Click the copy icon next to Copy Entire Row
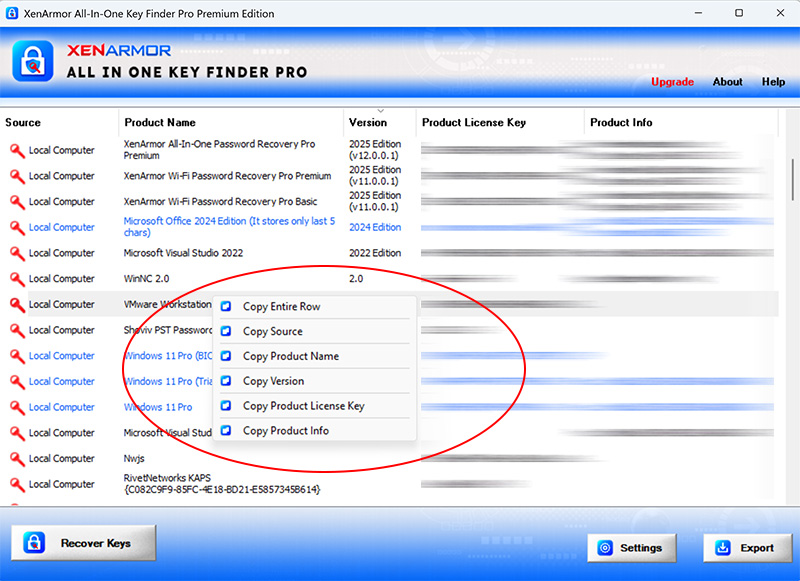This screenshot has height=581, width=800. click(x=226, y=306)
